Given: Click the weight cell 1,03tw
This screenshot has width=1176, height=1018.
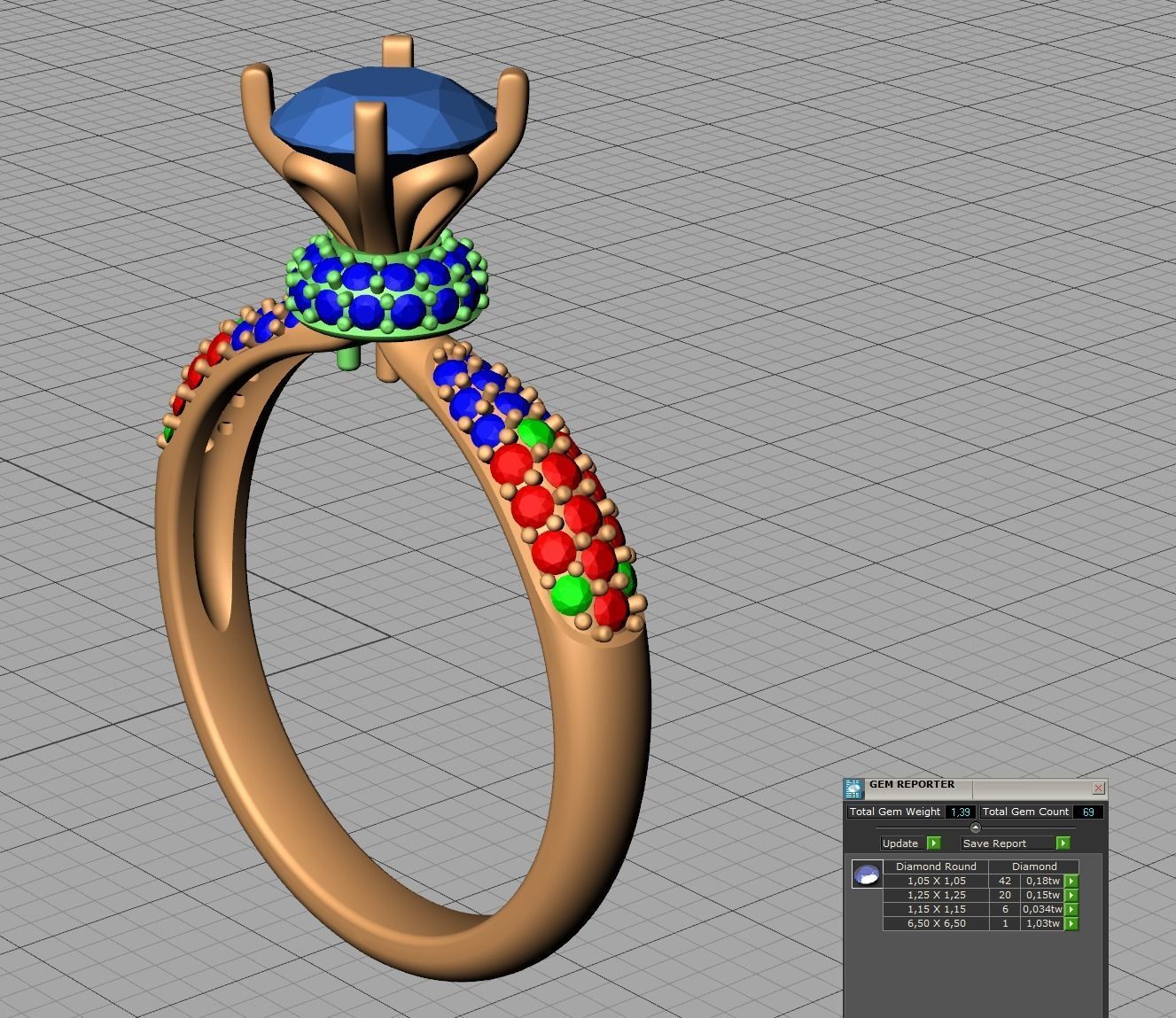Looking at the screenshot, I should pyautogui.click(x=1043, y=923).
